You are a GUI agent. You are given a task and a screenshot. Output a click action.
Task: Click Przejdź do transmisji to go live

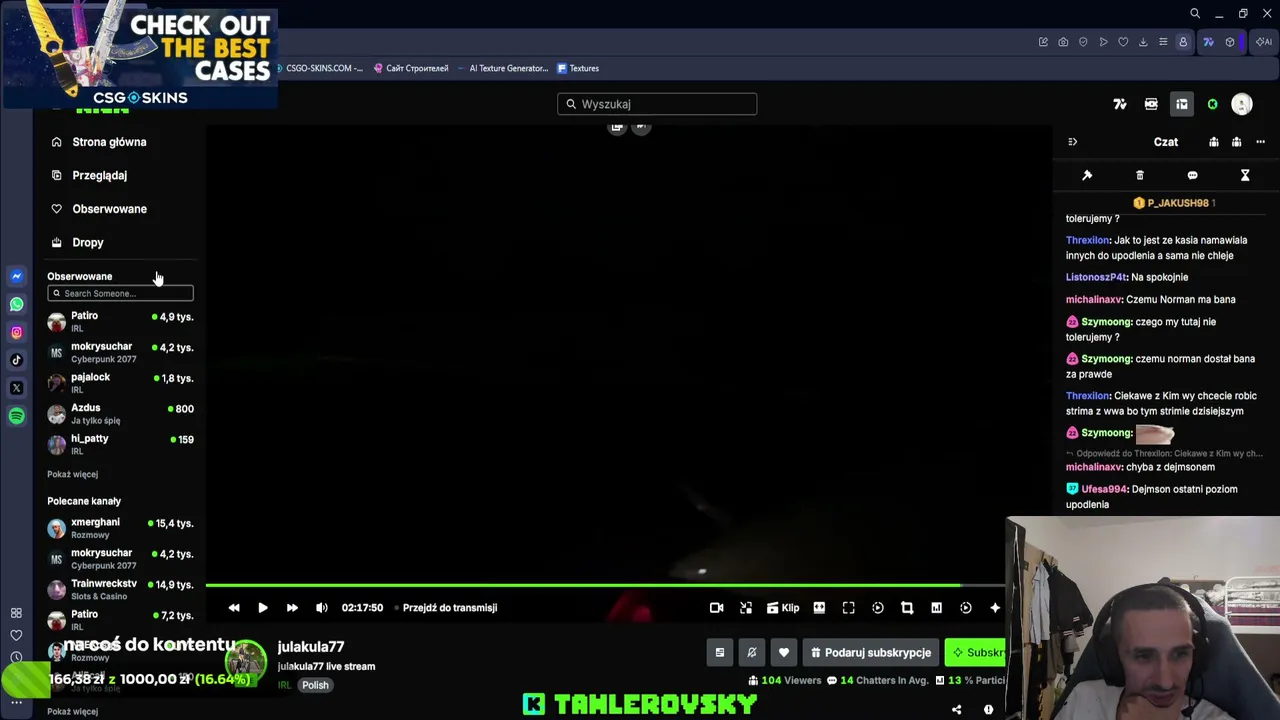coord(450,608)
